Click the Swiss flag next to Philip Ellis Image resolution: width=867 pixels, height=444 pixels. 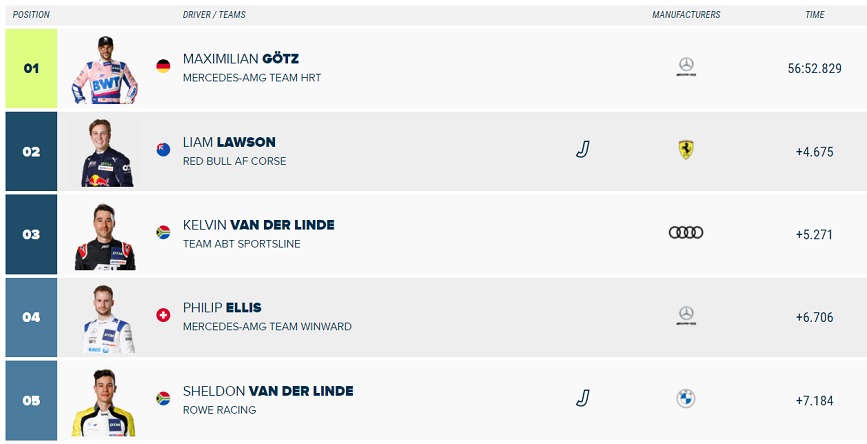pyautogui.click(x=163, y=315)
